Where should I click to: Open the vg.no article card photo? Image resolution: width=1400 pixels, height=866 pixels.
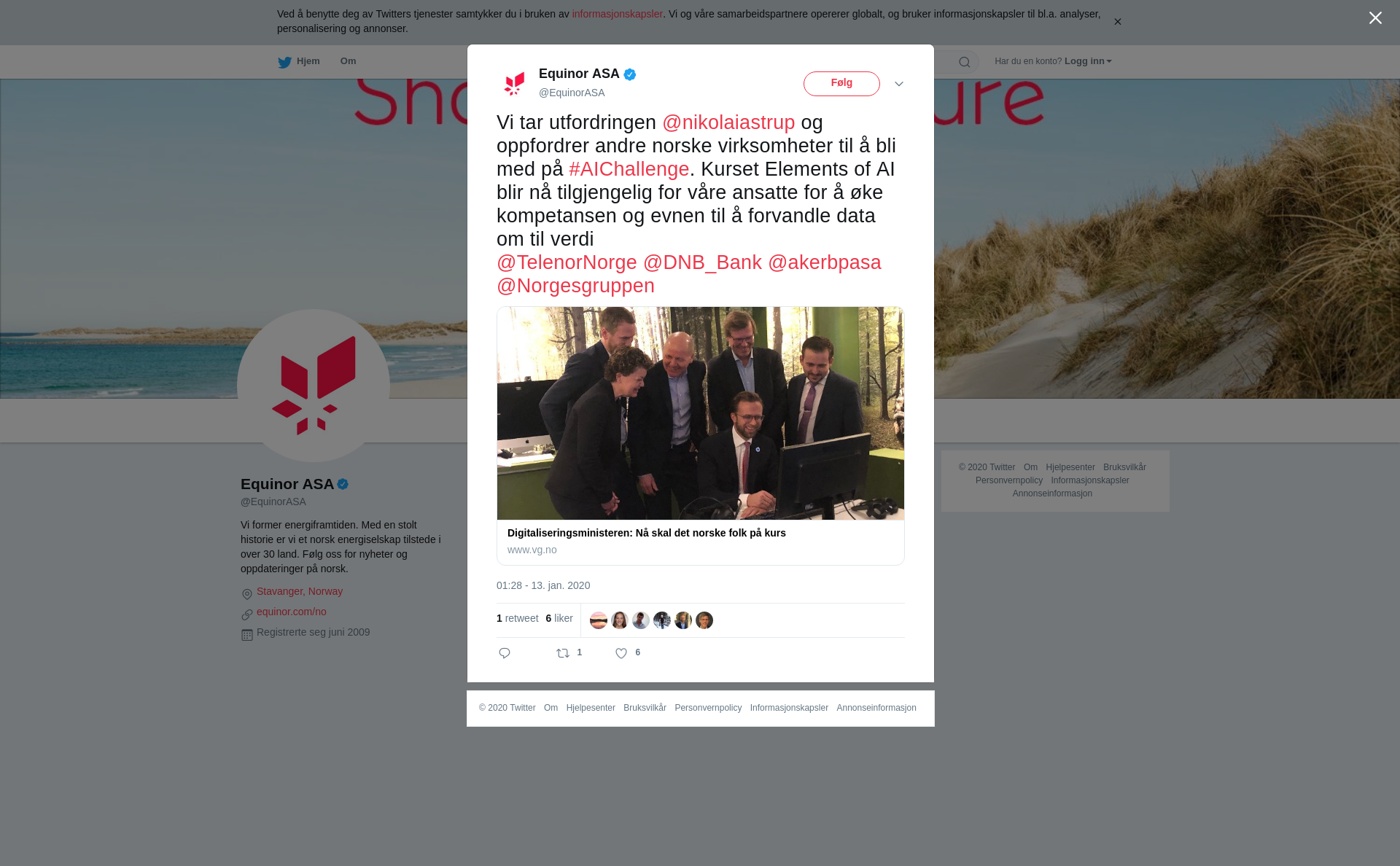click(x=701, y=413)
